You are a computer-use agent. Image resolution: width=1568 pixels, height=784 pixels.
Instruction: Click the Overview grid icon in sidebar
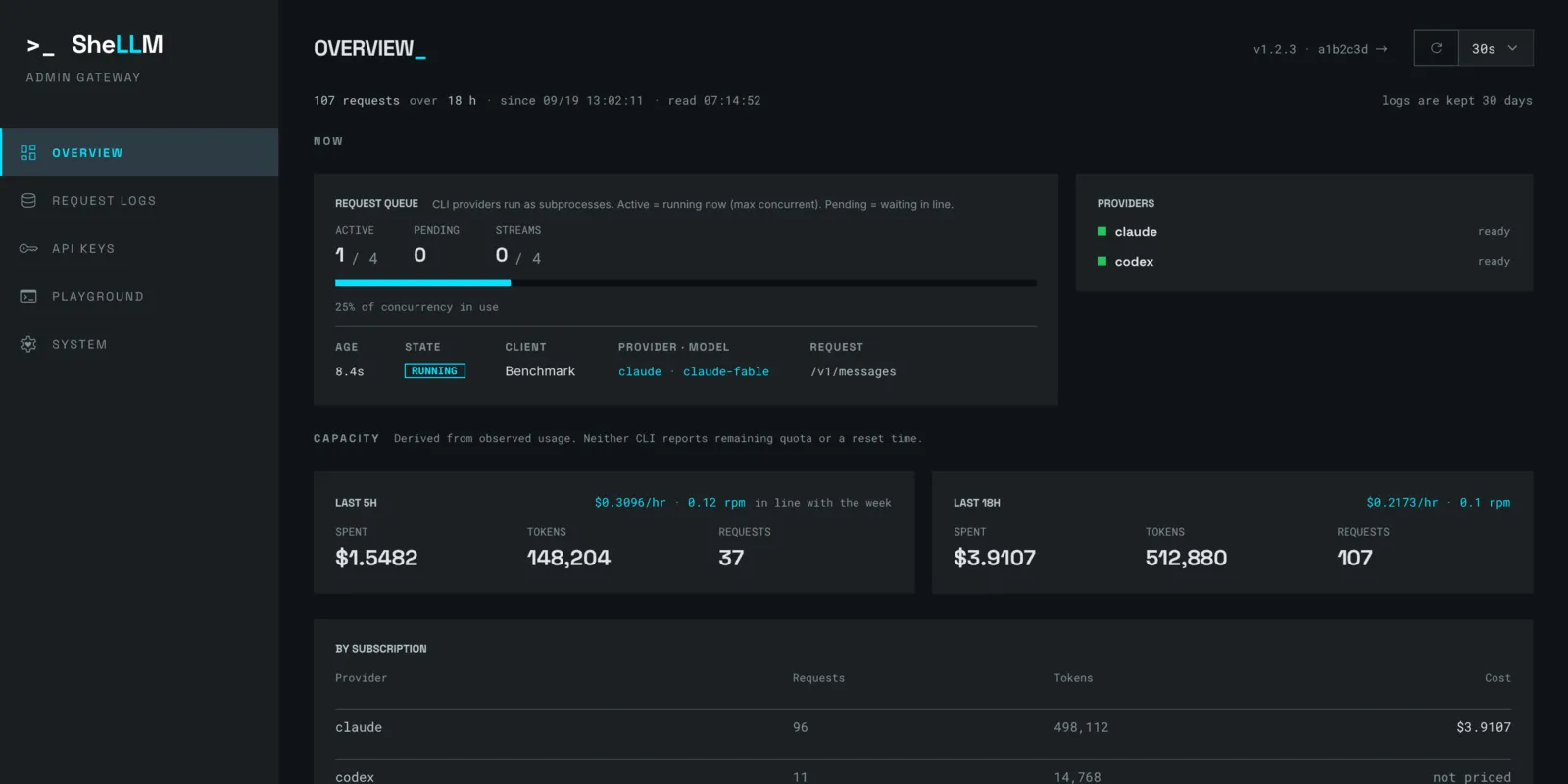pos(28,153)
